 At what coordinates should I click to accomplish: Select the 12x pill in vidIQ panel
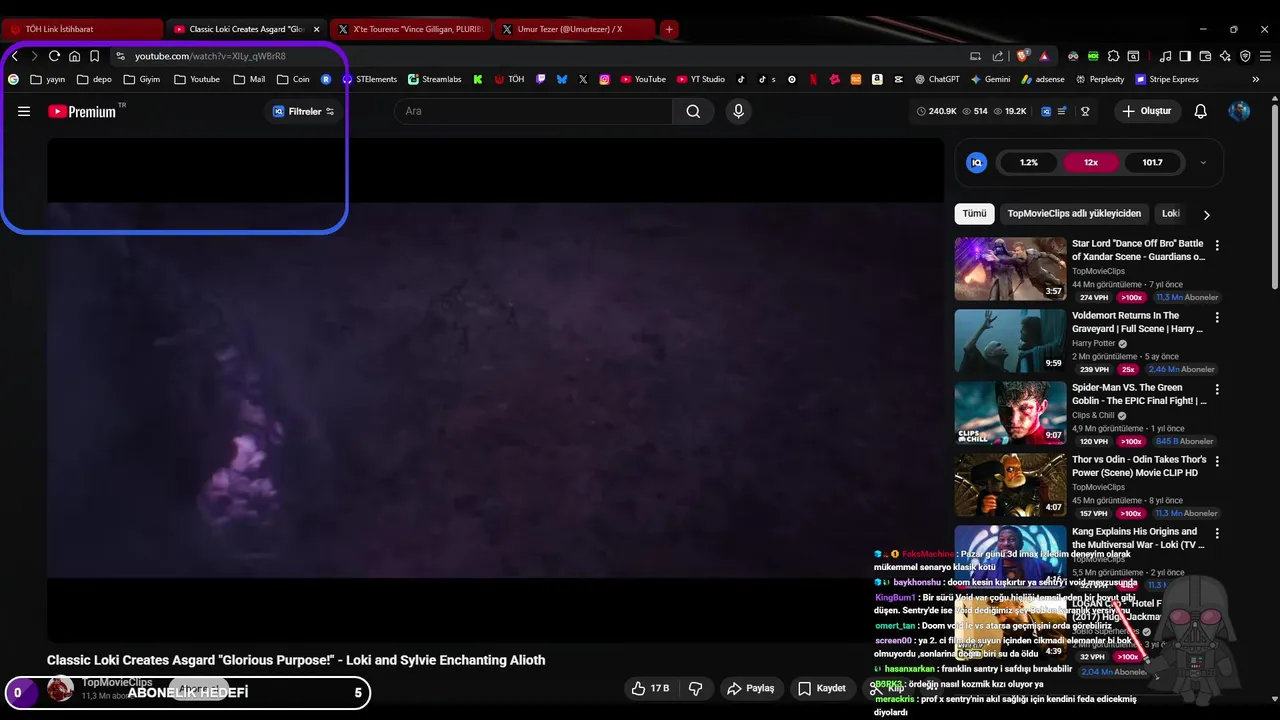[1090, 162]
